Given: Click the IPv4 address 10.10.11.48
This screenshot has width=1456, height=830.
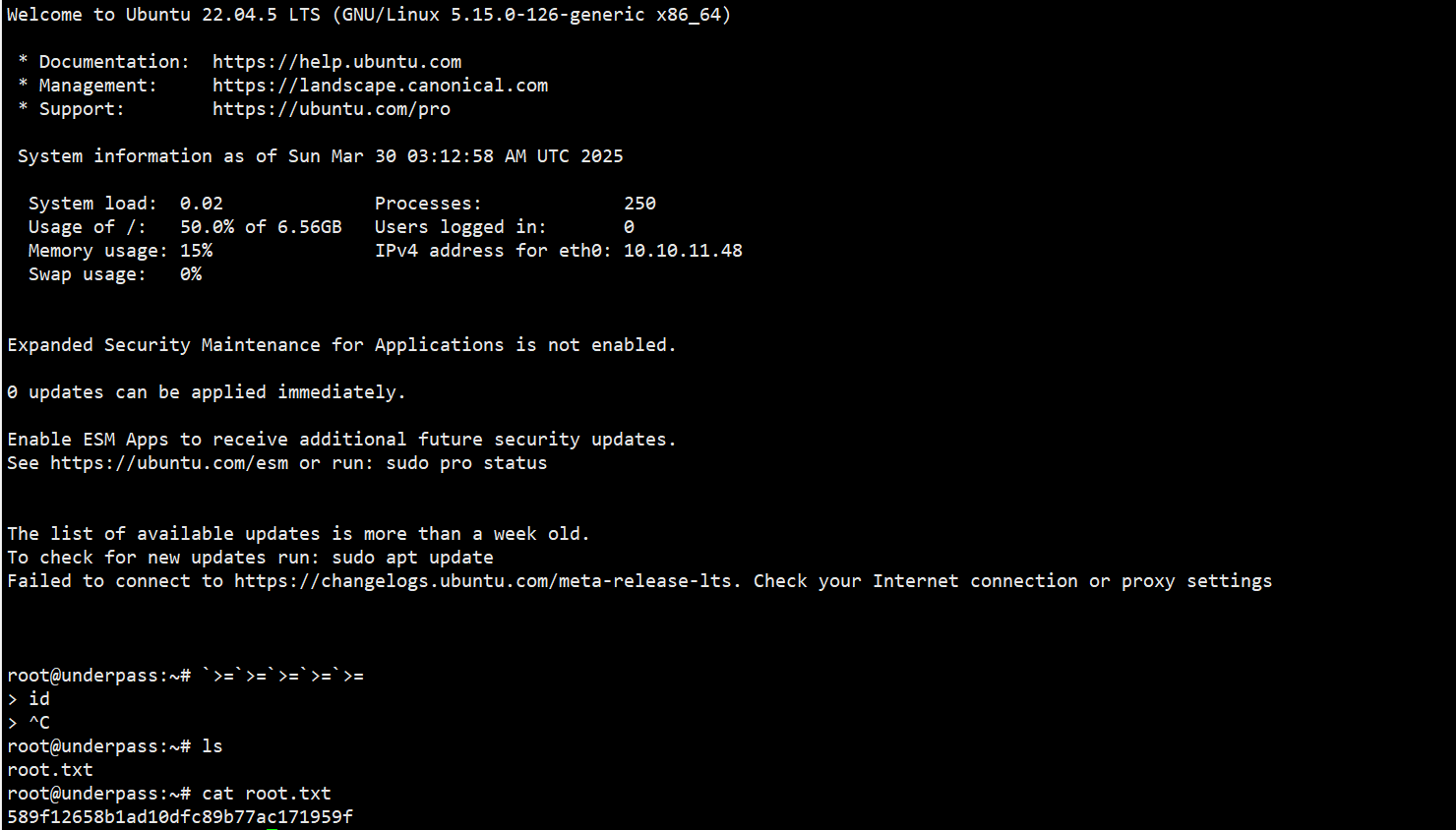Looking at the screenshot, I should [x=683, y=251].
